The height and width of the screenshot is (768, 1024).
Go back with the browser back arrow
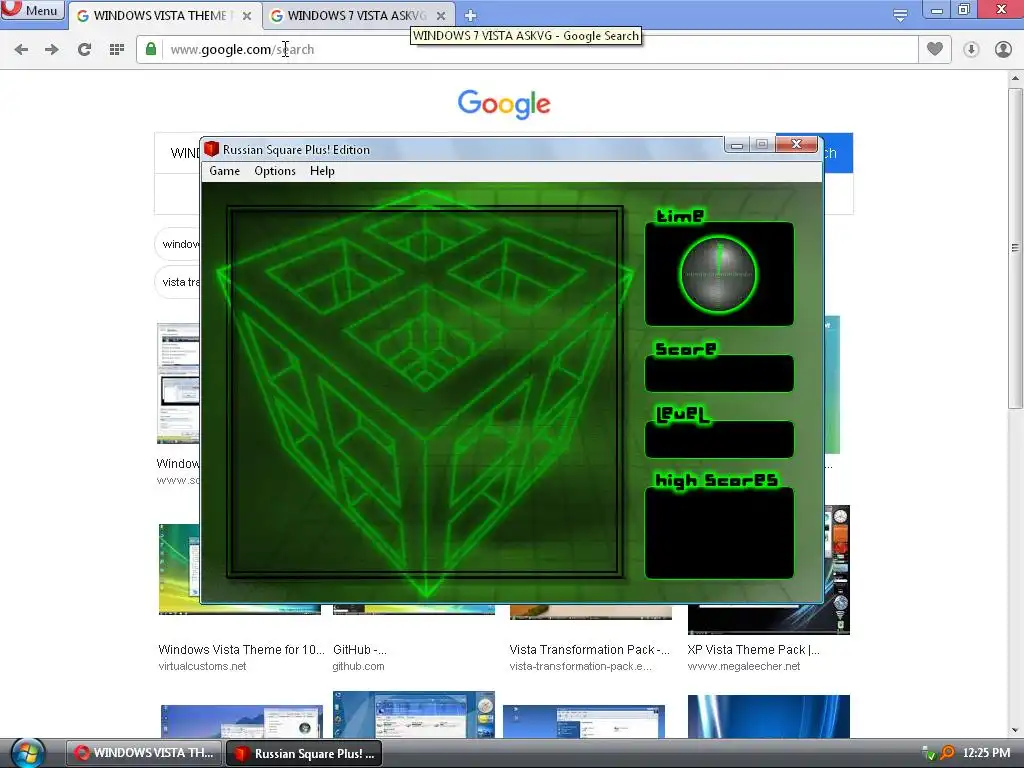tap(21, 50)
